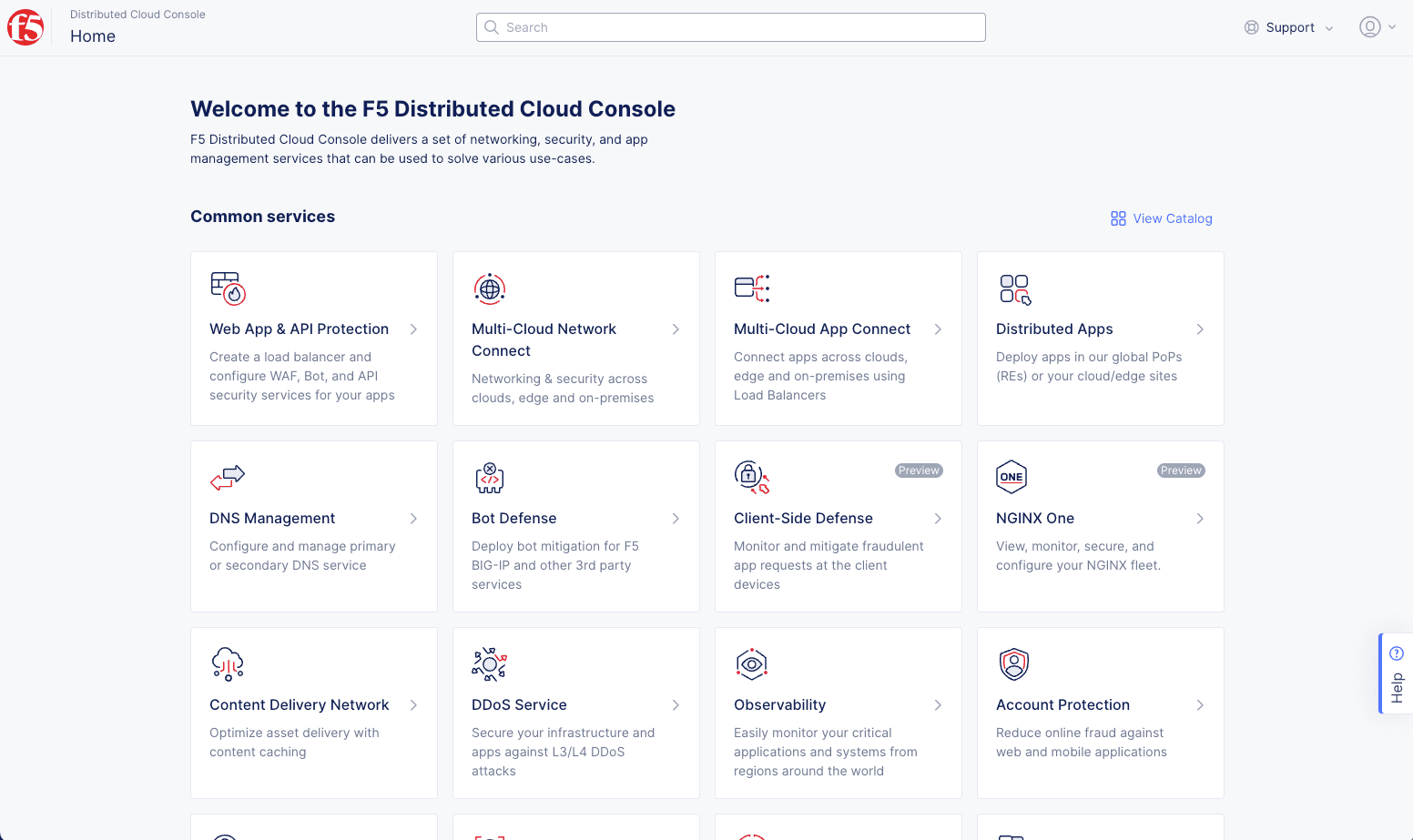Click the Account Protection shield icon
The image size is (1413, 840).
click(x=1014, y=664)
